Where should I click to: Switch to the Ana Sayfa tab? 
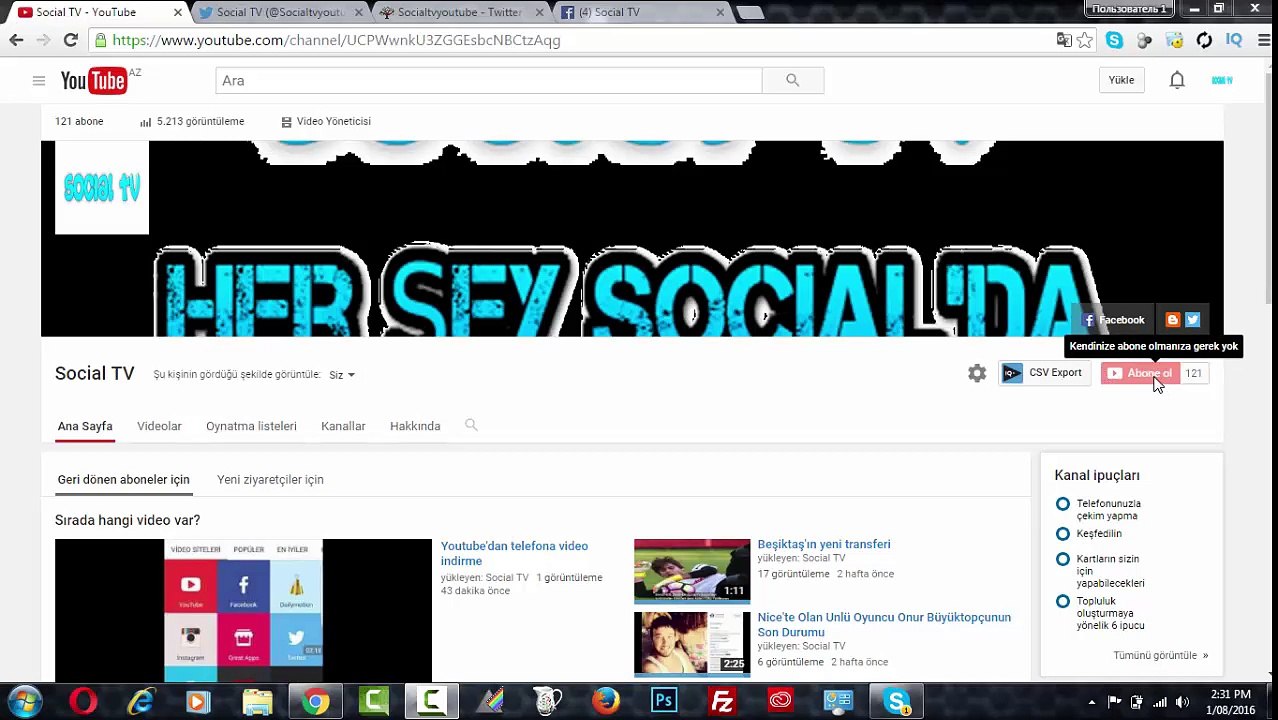85,426
